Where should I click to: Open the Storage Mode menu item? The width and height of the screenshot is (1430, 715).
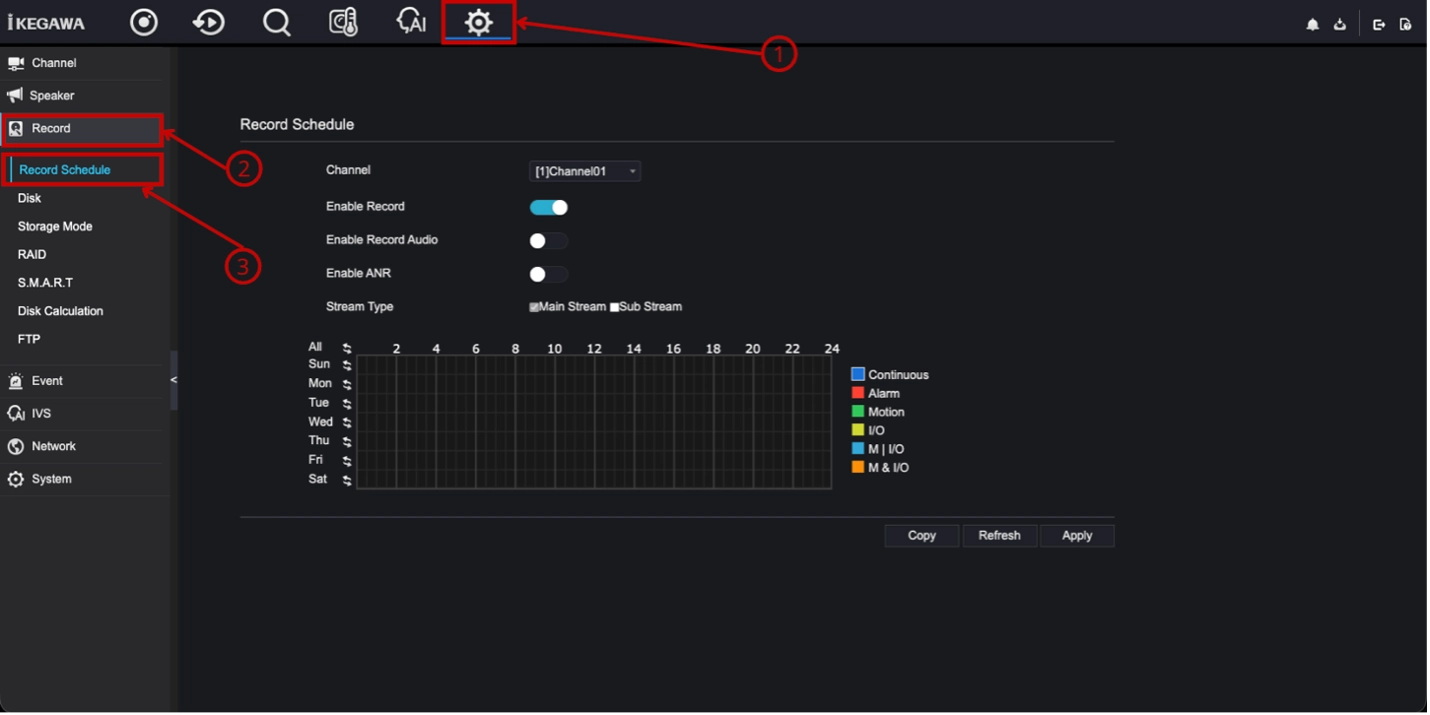coord(55,227)
